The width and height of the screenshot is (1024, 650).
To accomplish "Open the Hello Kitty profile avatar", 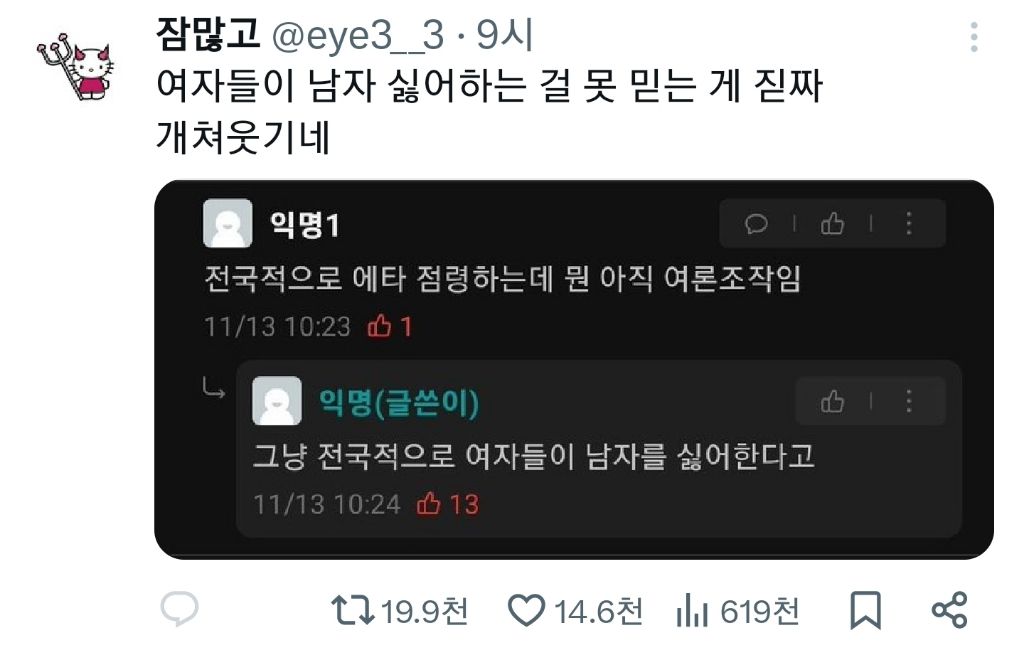I will pos(76,67).
